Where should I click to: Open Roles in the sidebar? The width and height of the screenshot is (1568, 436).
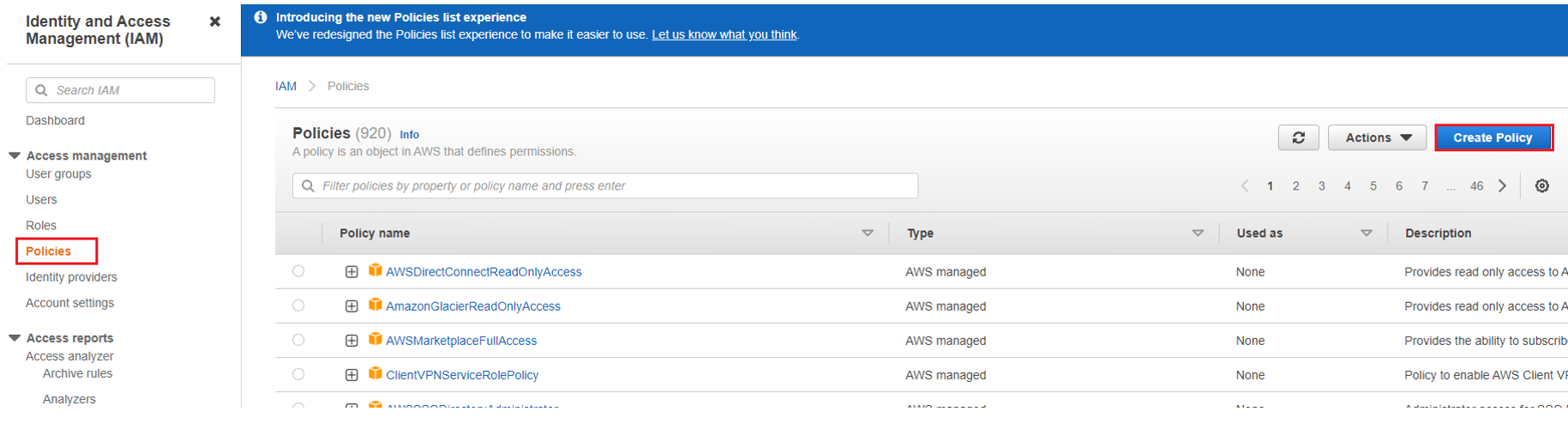click(41, 226)
